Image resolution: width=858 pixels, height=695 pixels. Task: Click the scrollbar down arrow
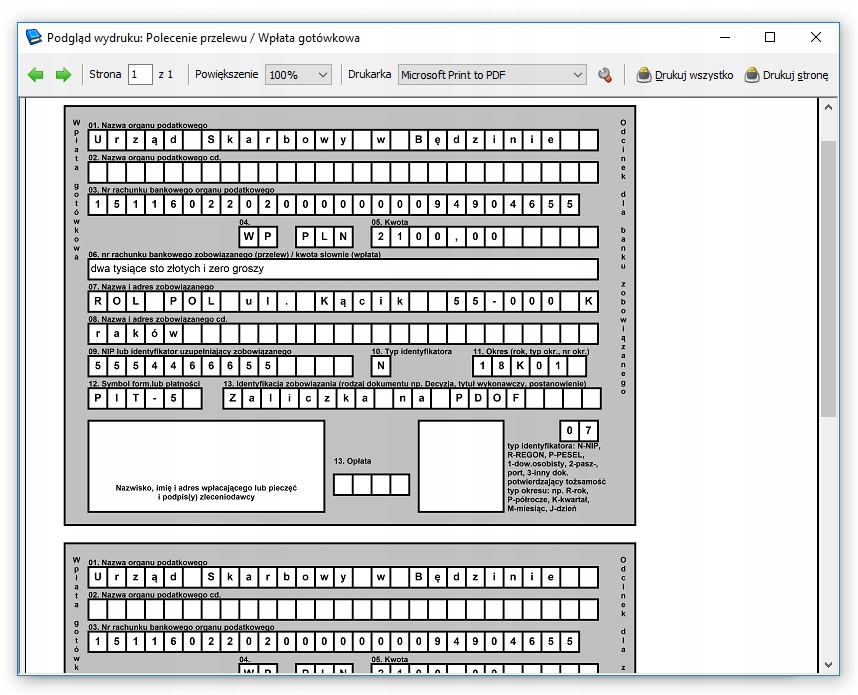click(828, 665)
